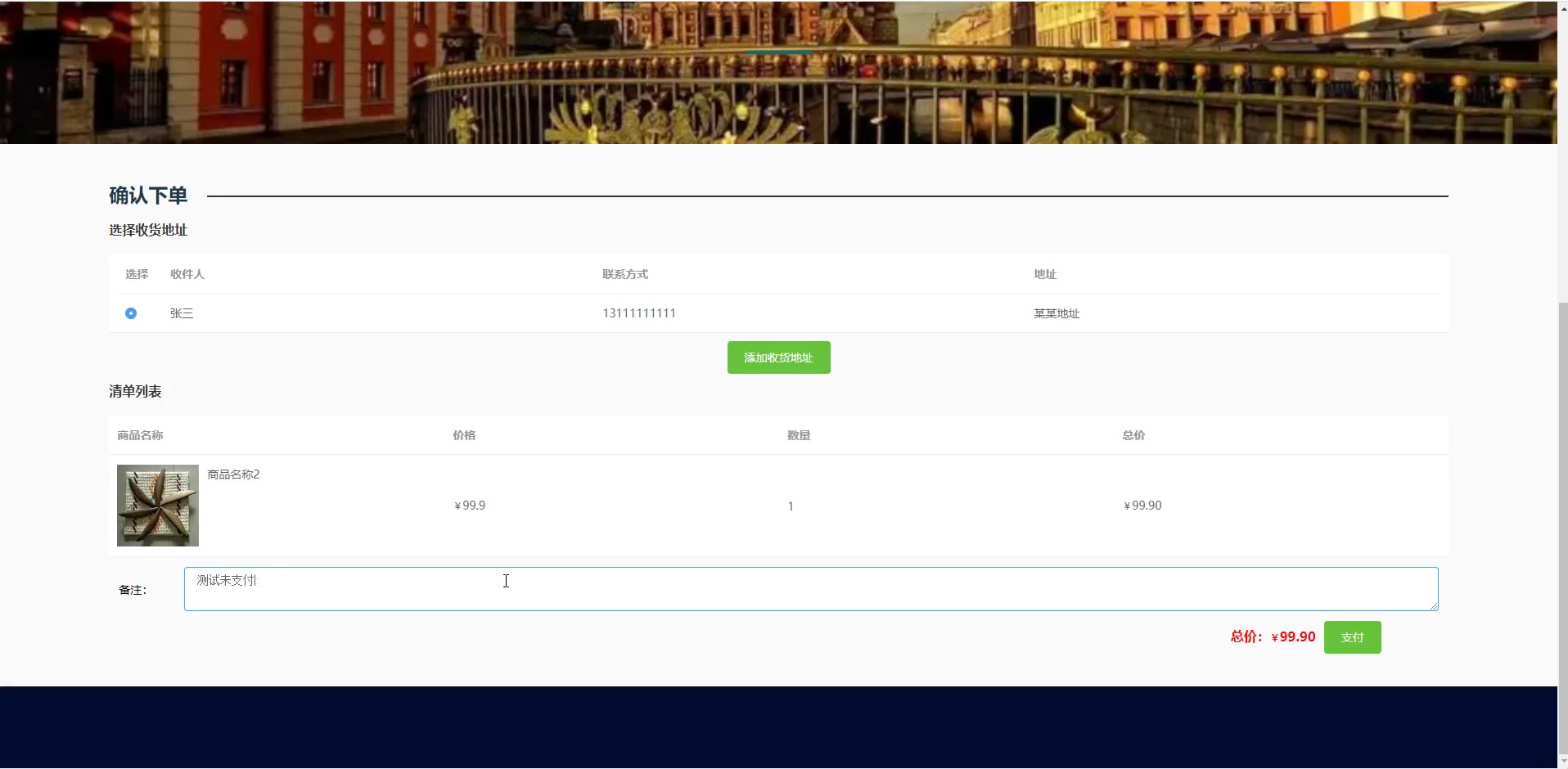Open the 商品名称2 product thumbnail
The image size is (1568, 769).
158,506
